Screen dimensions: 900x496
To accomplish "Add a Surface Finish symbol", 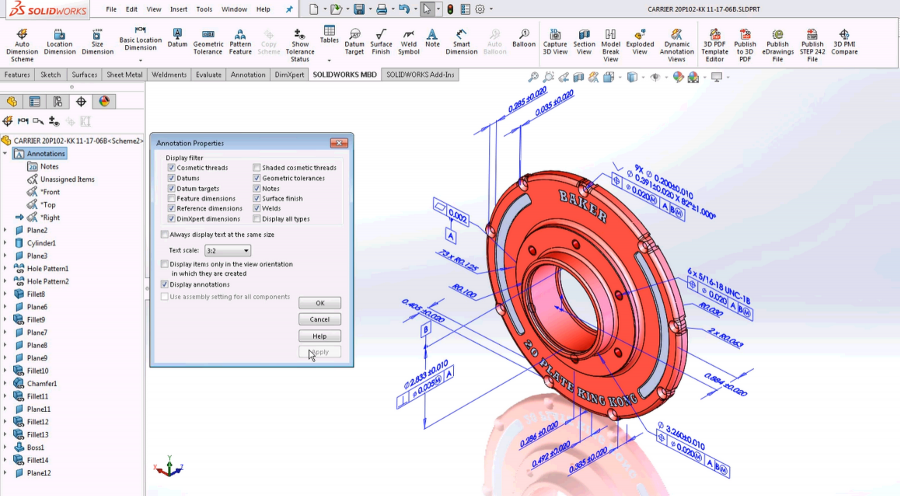I will 381,42.
